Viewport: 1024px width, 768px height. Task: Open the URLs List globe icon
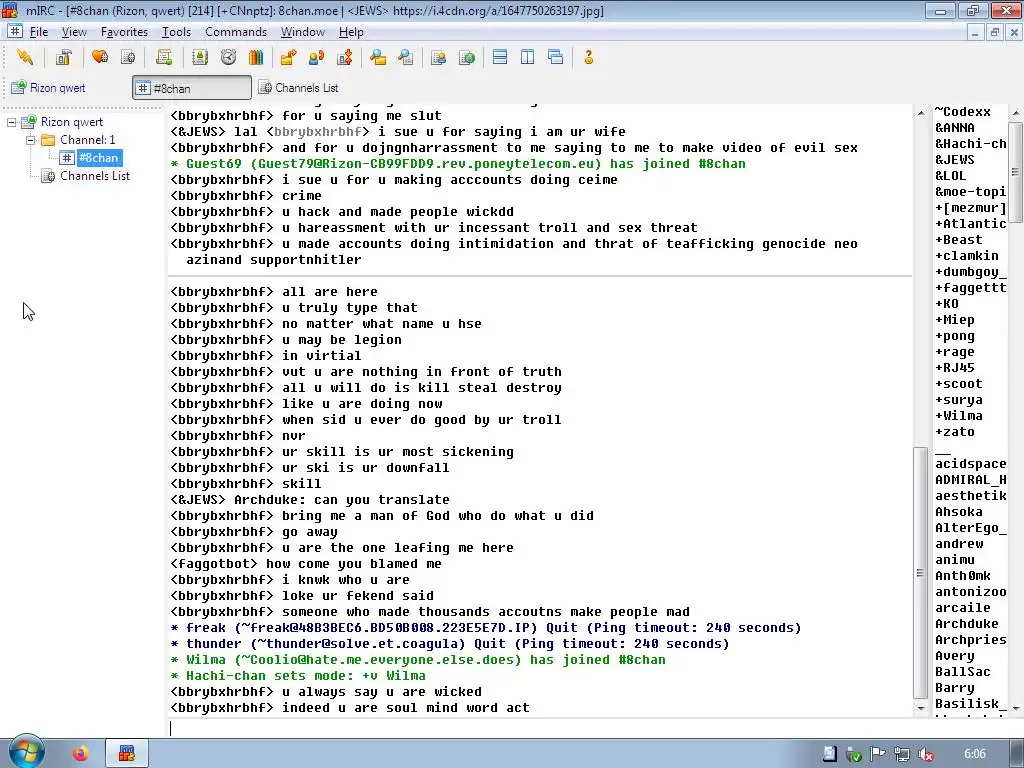[467, 57]
